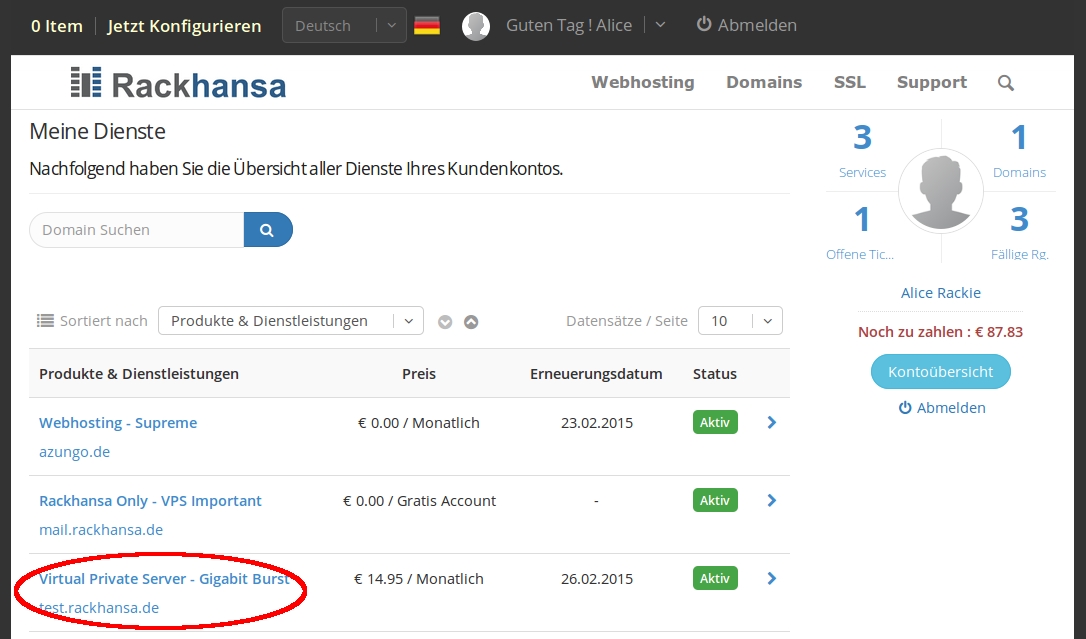Click the price € 0.00 / Gratis Account
The width and height of the screenshot is (1086, 639).
click(x=420, y=501)
